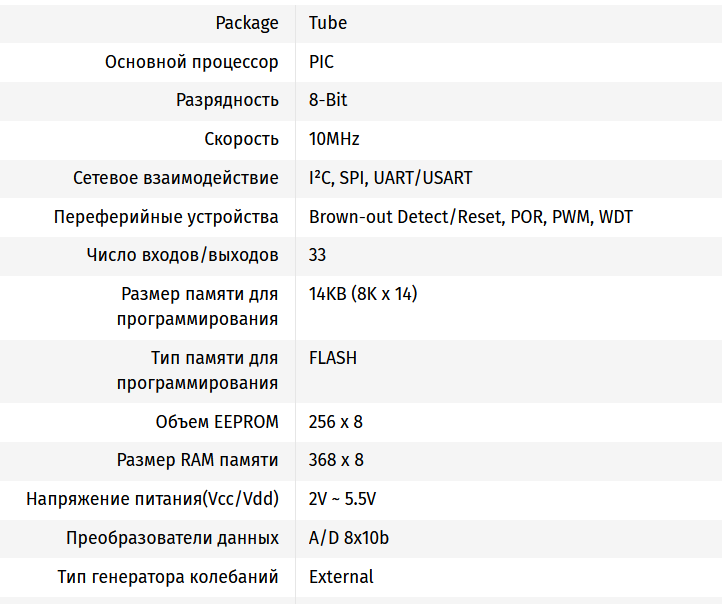Click the "Package" row label

[x=247, y=23]
